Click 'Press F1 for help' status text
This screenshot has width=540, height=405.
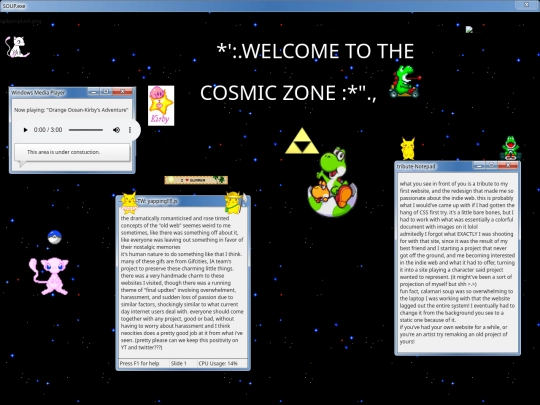[x=139, y=363]
